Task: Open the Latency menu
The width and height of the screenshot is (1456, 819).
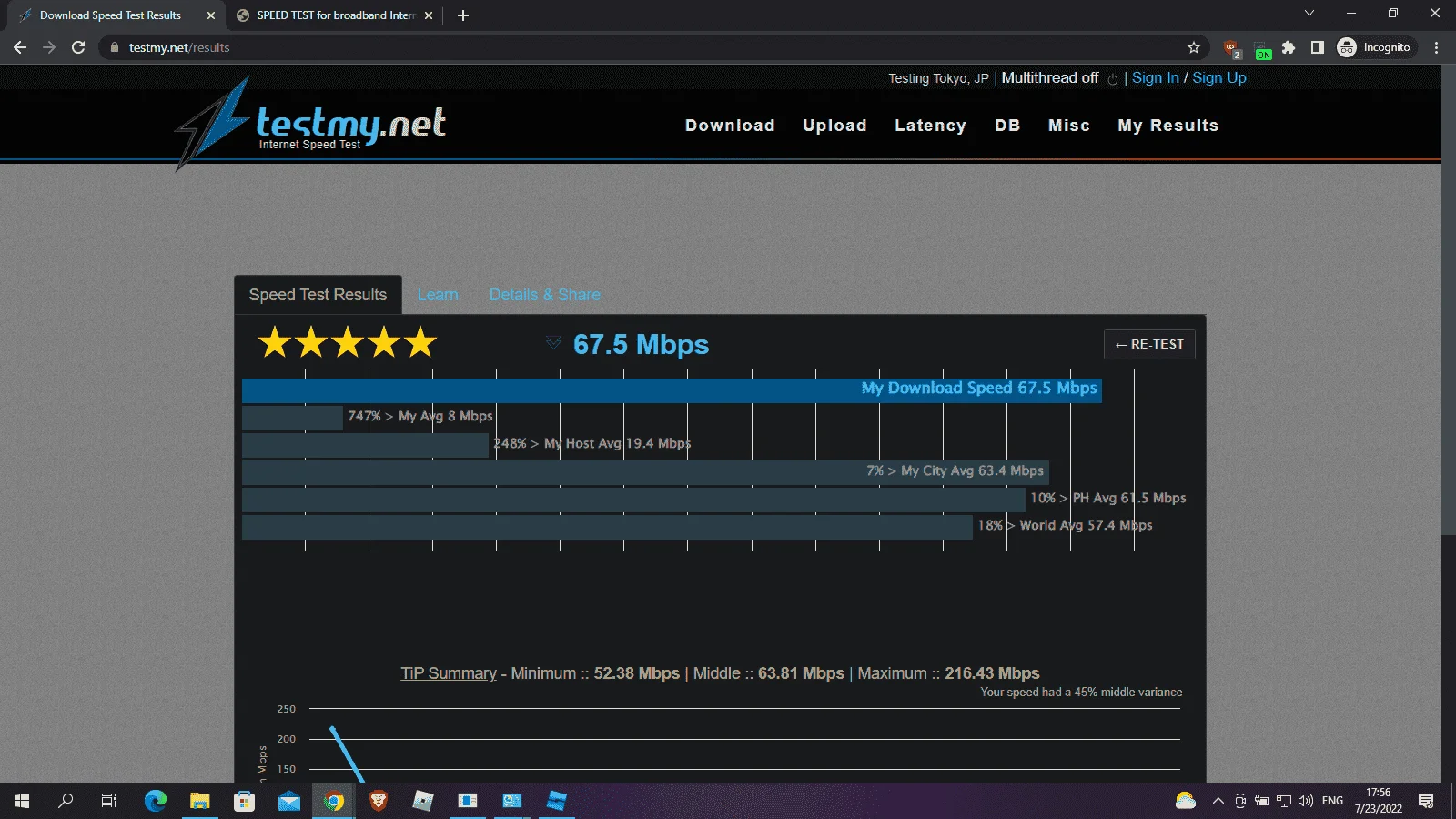Action: (930, 126)
